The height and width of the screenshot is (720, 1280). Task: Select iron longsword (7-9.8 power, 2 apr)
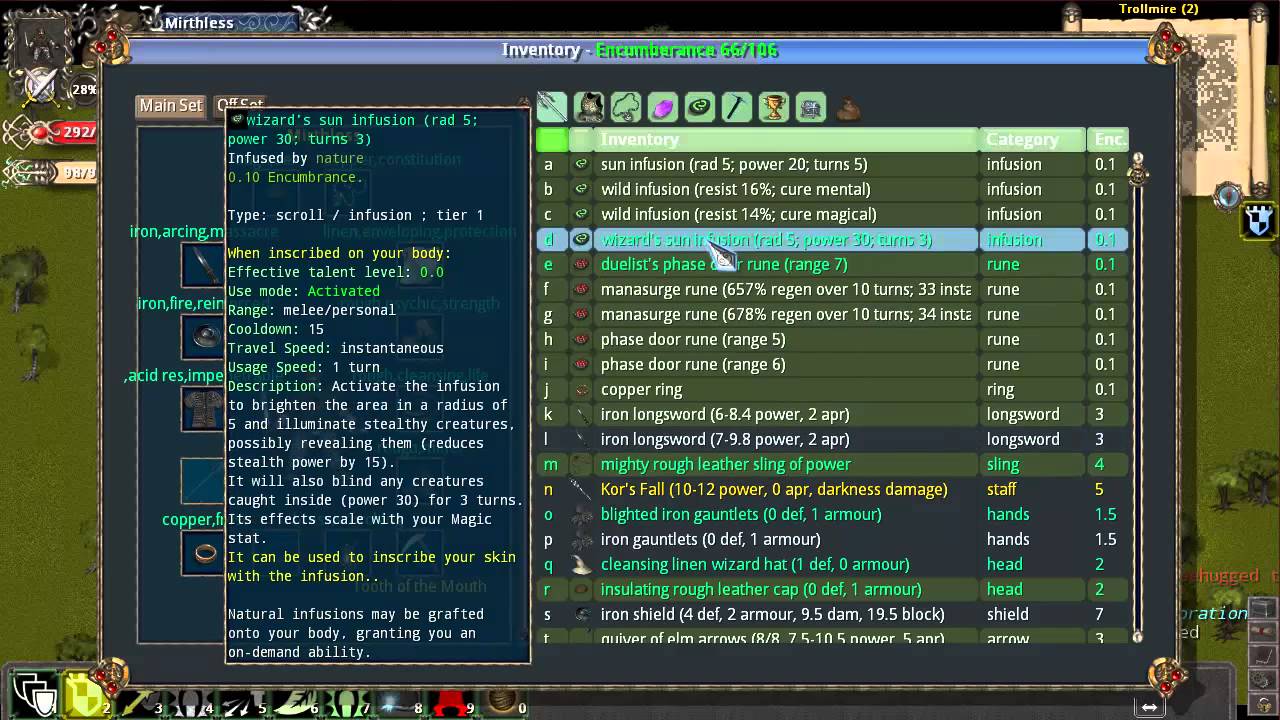(832, 439)
